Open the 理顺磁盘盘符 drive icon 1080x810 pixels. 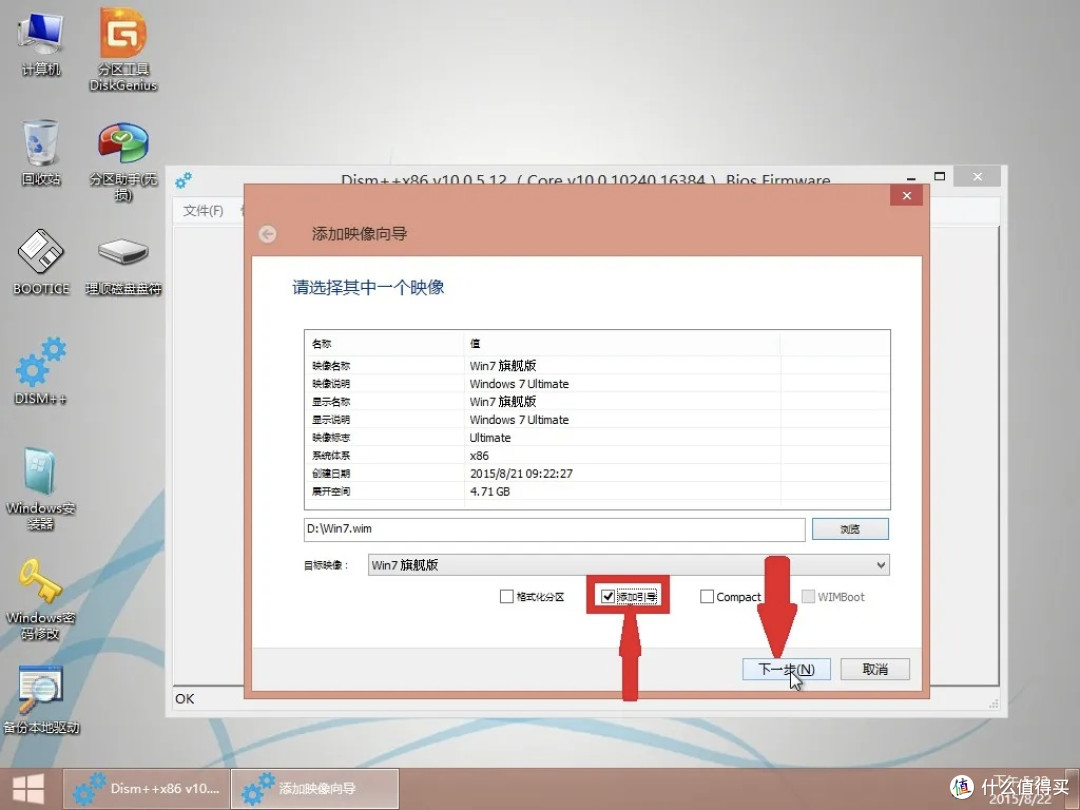[x=123, y=266]
